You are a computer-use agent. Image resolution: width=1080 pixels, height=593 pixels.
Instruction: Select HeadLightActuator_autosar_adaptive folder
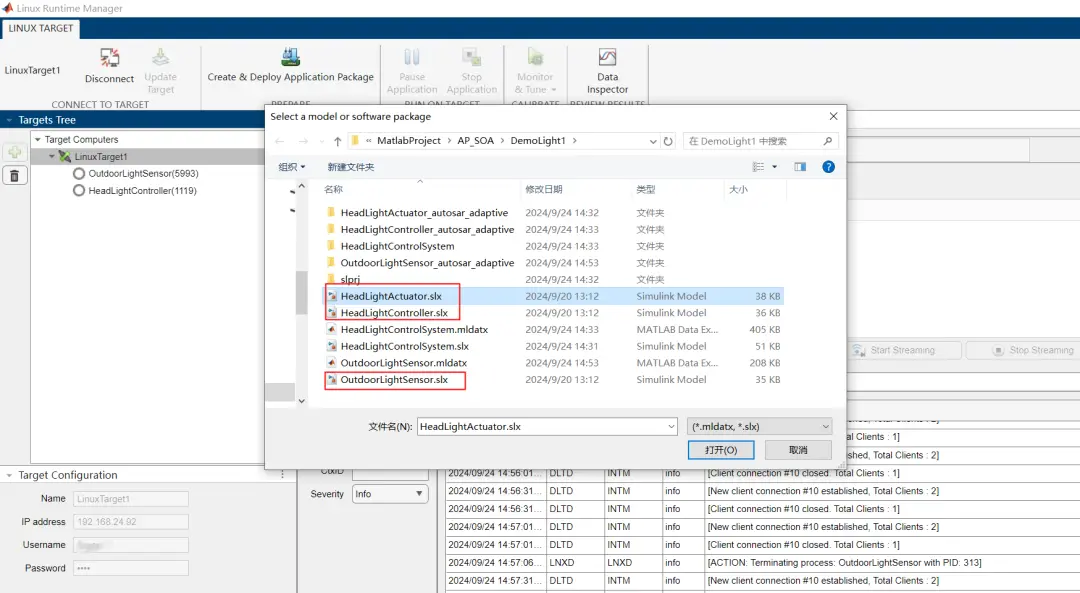click(424, 213)
